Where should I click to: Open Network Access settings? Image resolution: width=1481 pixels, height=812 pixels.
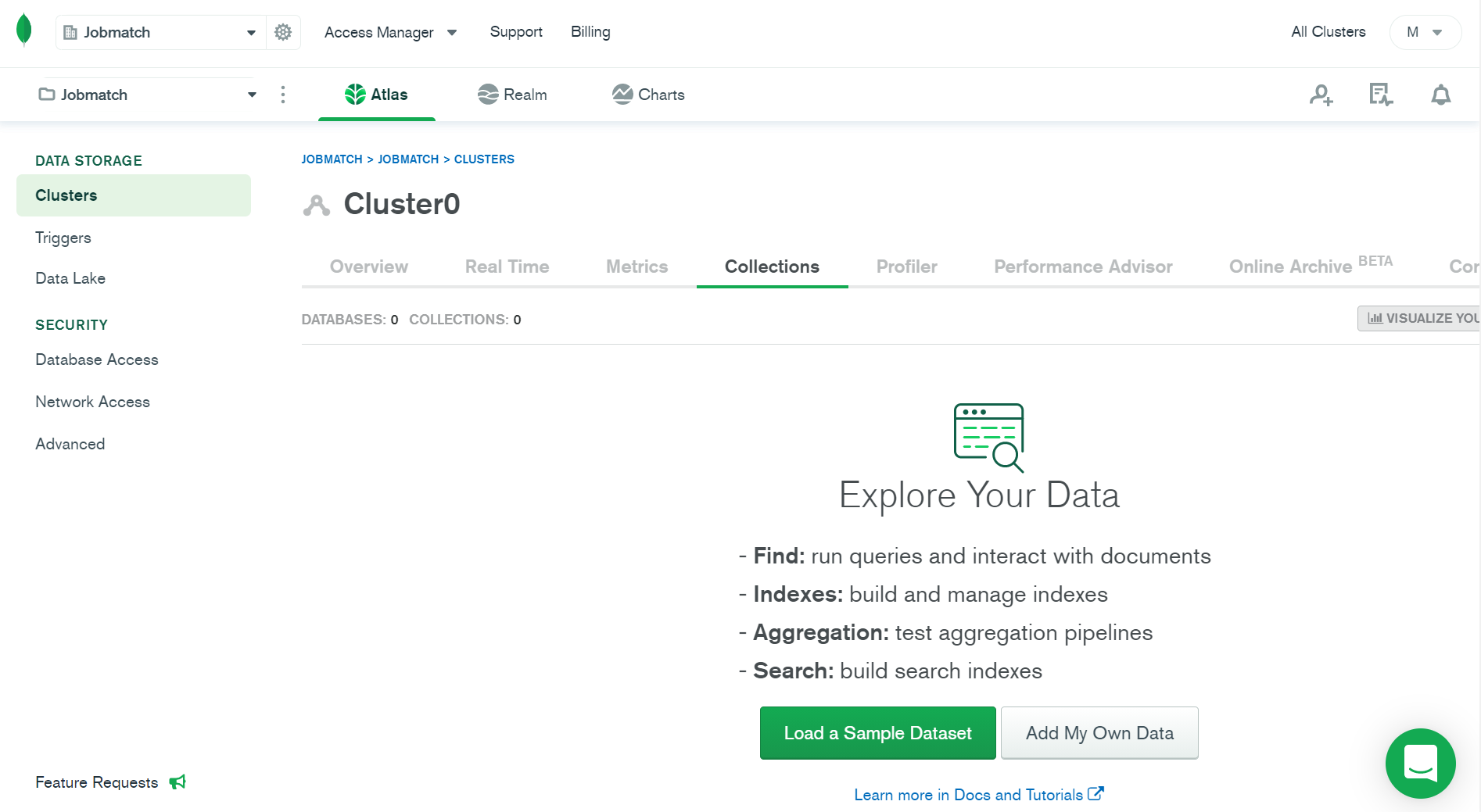click(x=92, y=402)
